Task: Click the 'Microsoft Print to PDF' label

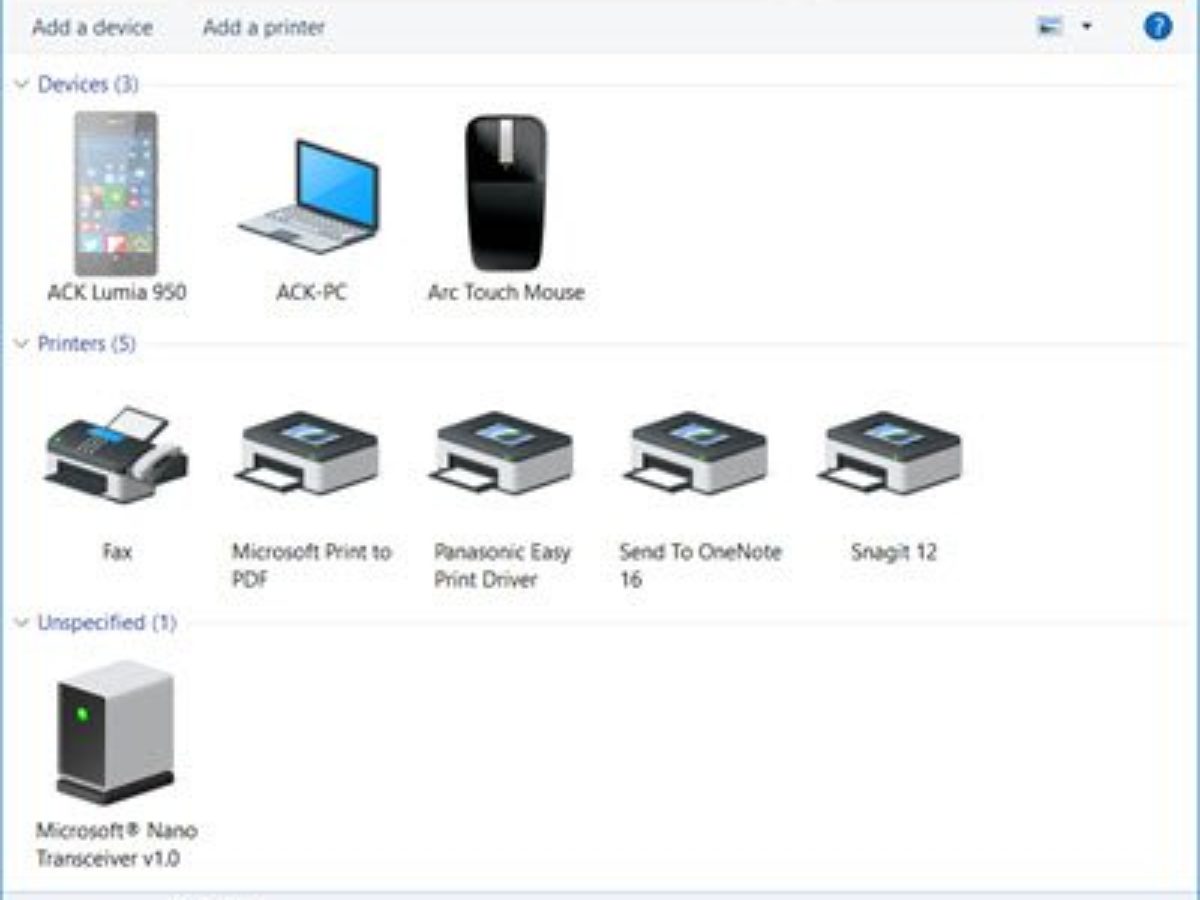Action: pyautogui.click(x=311, y=566)
